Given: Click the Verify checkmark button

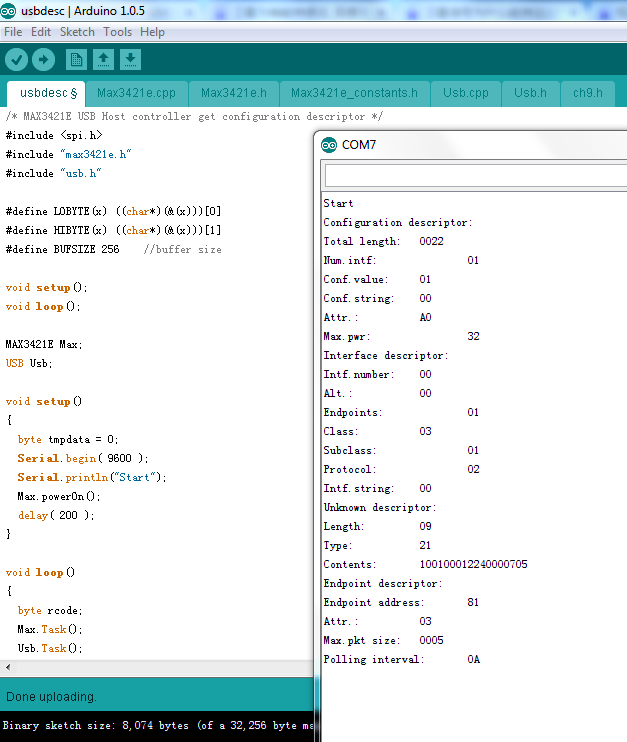Looking at the screenshot, I should (x=17, y=60).
